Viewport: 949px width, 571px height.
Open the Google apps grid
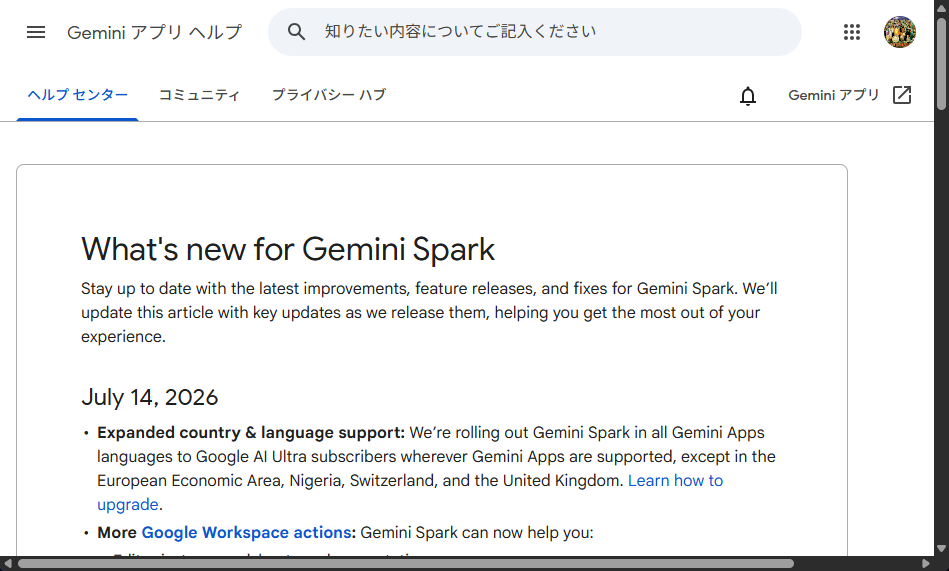852,32
